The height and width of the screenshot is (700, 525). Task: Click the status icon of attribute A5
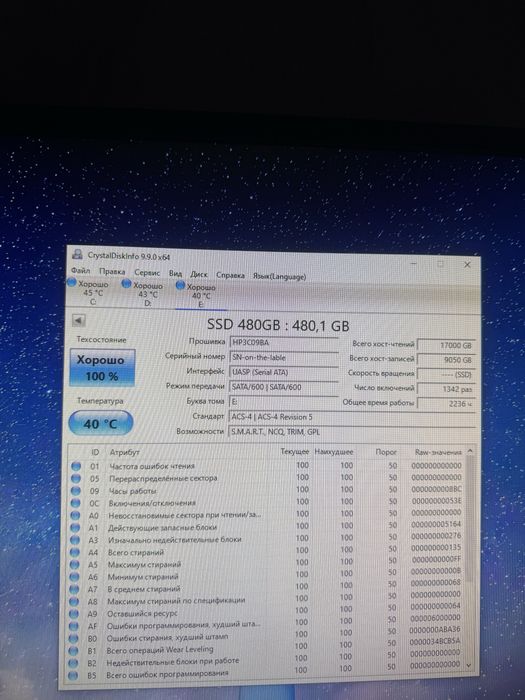[x=75, y=565]
